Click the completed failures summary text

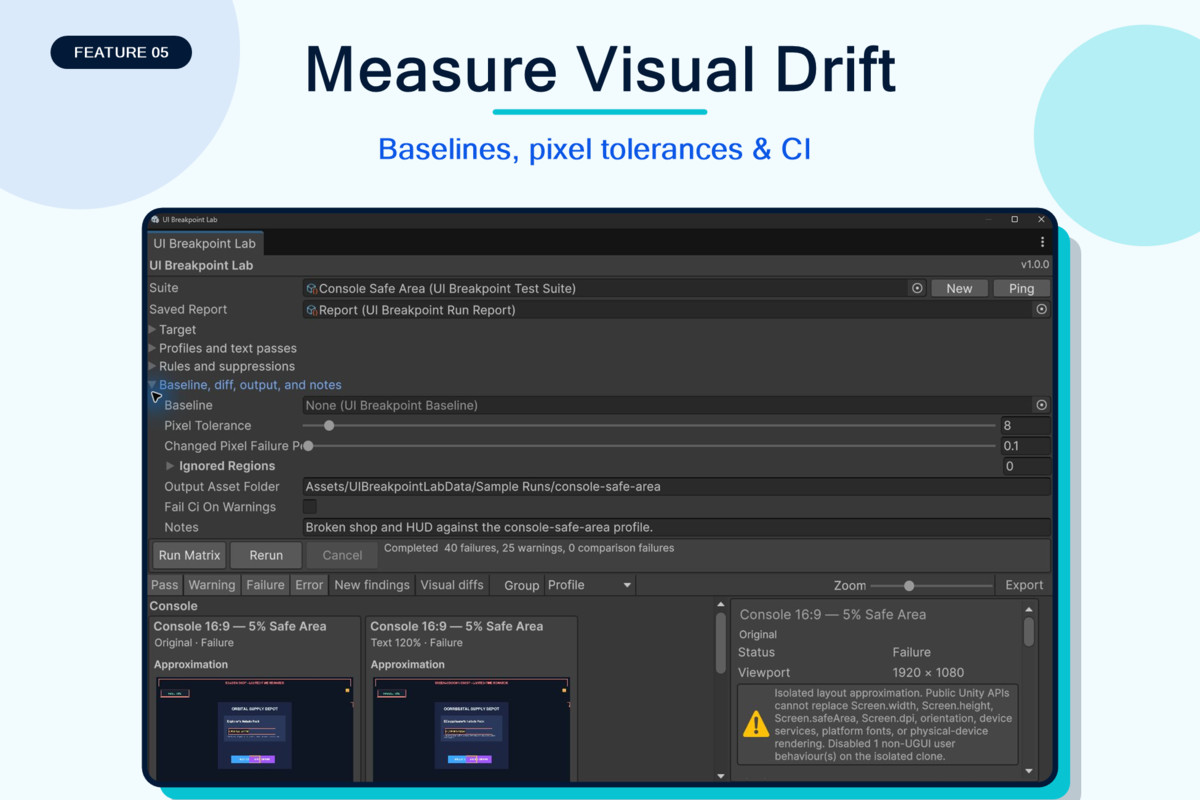click(529, 548)
